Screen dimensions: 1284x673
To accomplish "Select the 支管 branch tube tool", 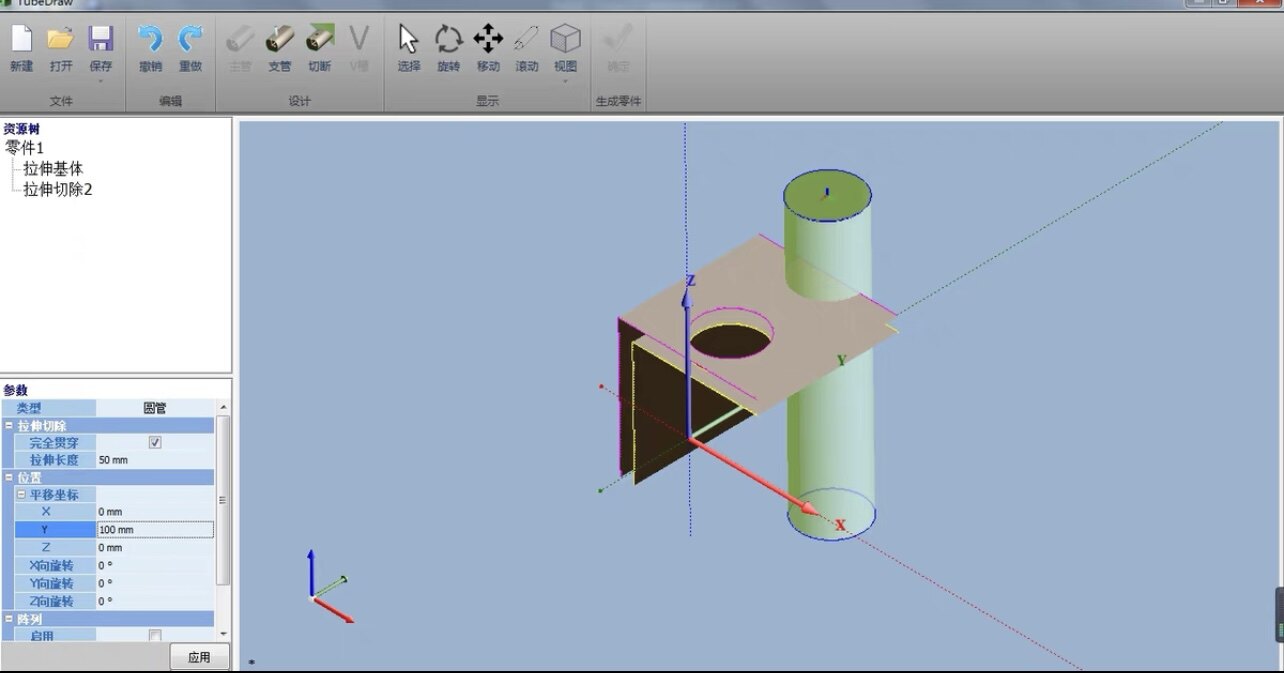I will 279,47.
